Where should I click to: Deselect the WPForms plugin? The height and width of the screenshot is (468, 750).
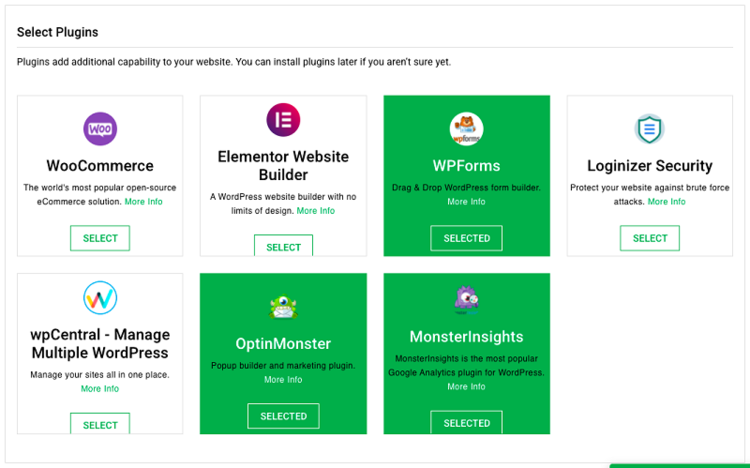[x=466, y=238]
